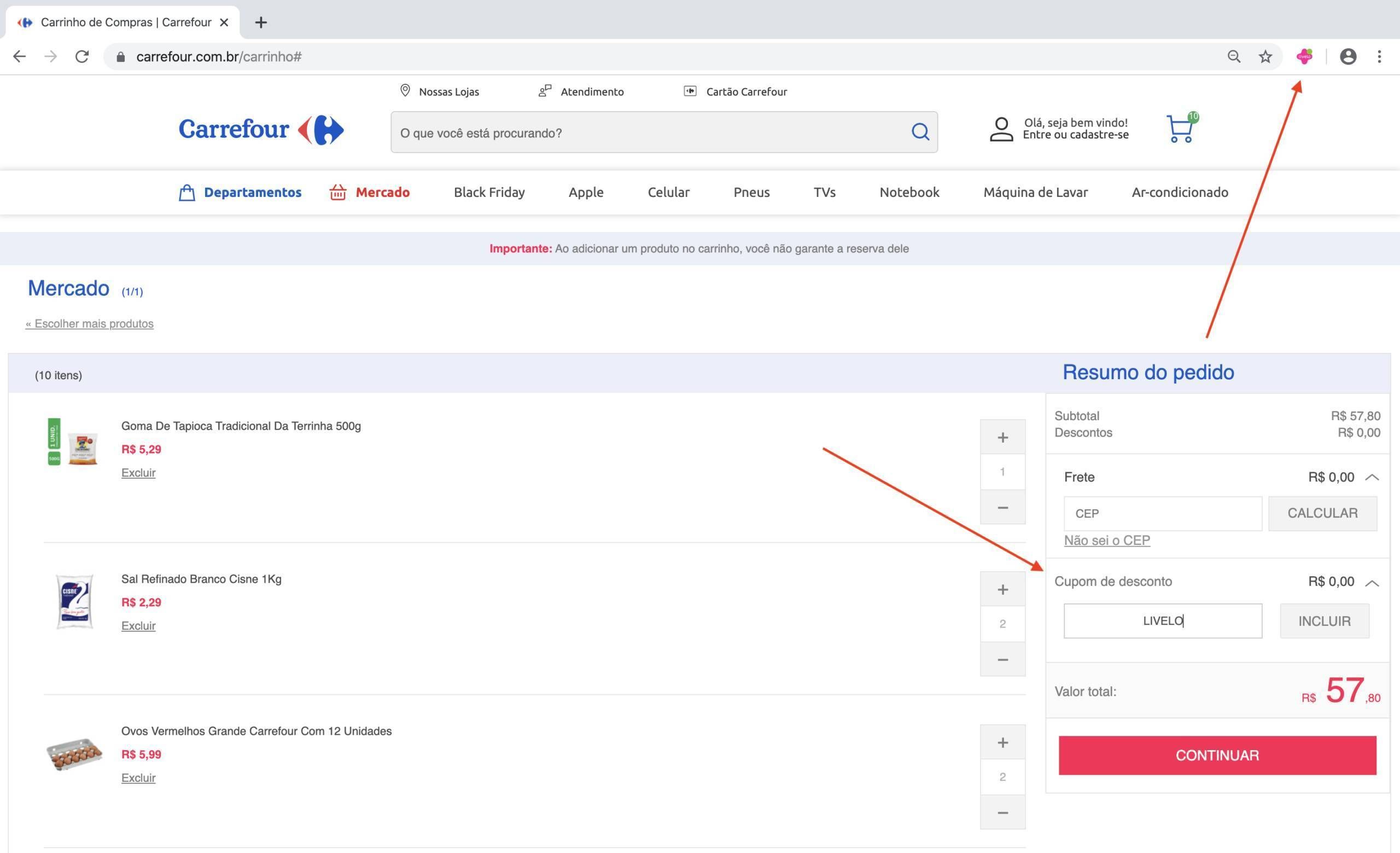
Task: Click the user account icon
Action: (x=1001, y=129)
